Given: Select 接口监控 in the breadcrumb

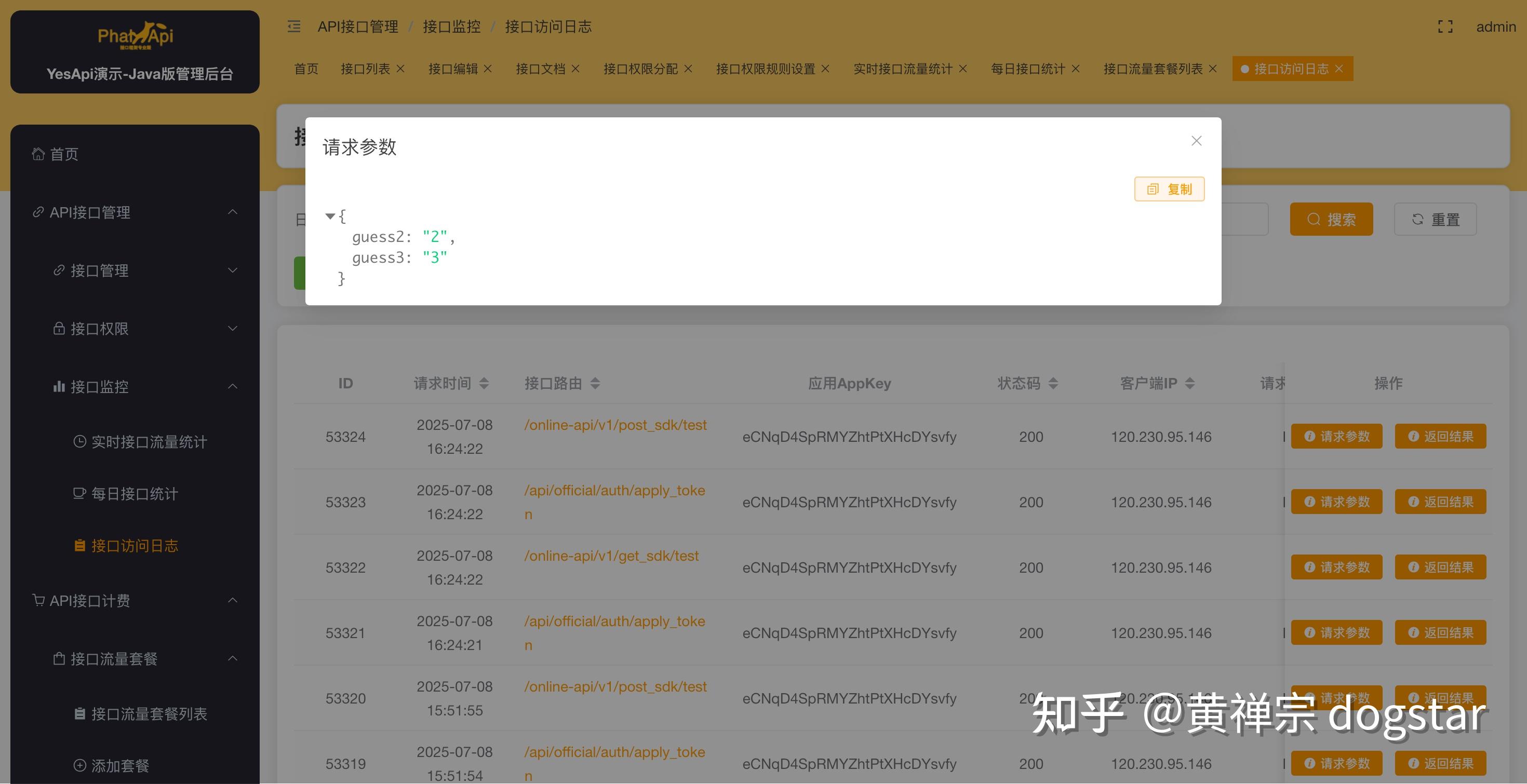Looking at the screenshot, I should pyautogui.click(x=451, y=26).
